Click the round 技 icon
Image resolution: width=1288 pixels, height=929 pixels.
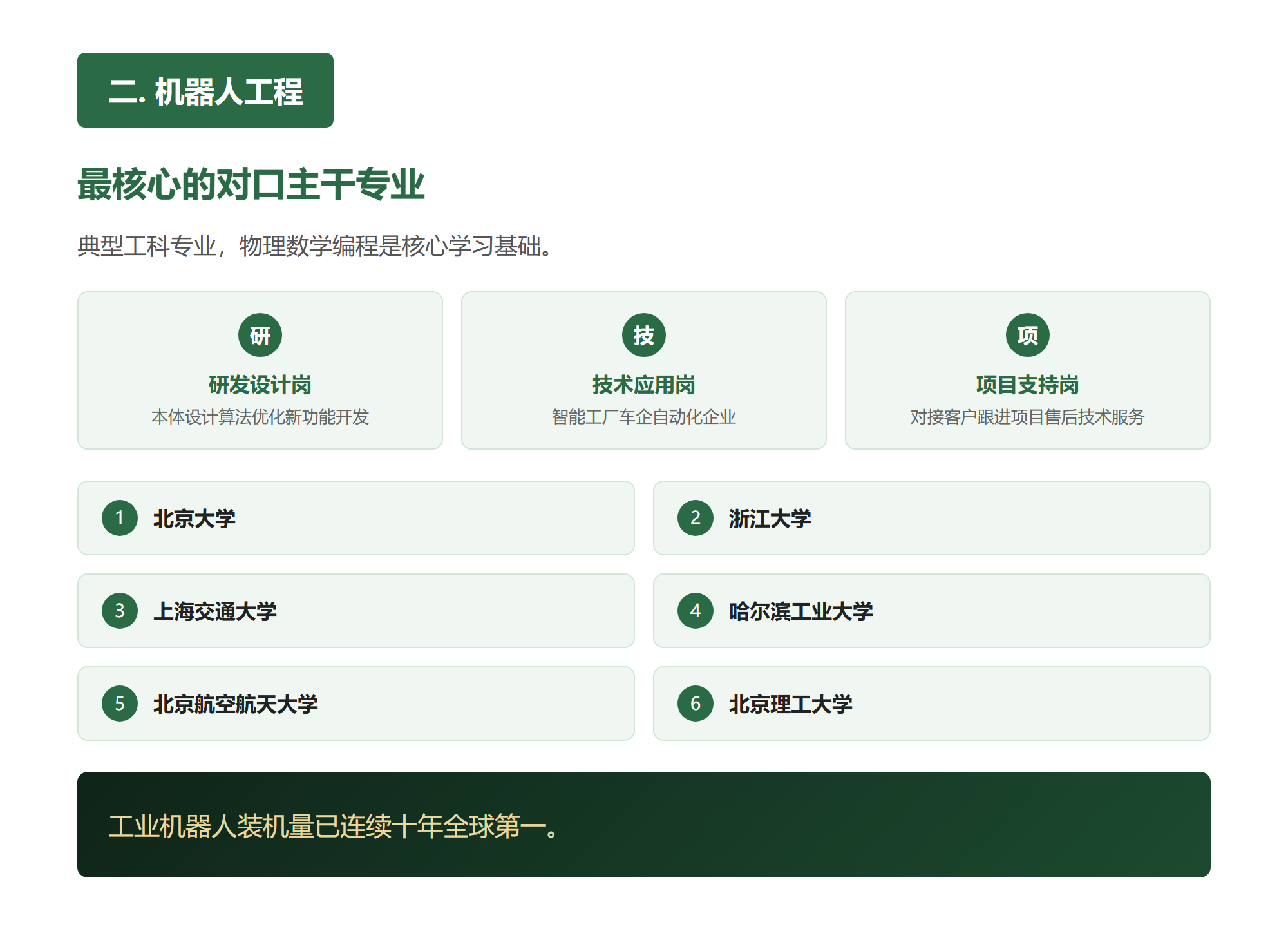(x=644, y=335)
